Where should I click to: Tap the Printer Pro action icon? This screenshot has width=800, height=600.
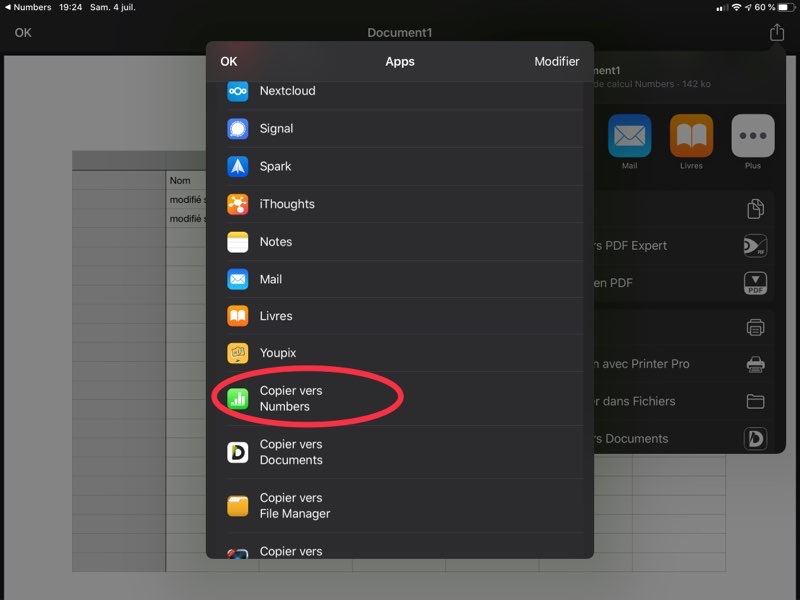(755, 364)
